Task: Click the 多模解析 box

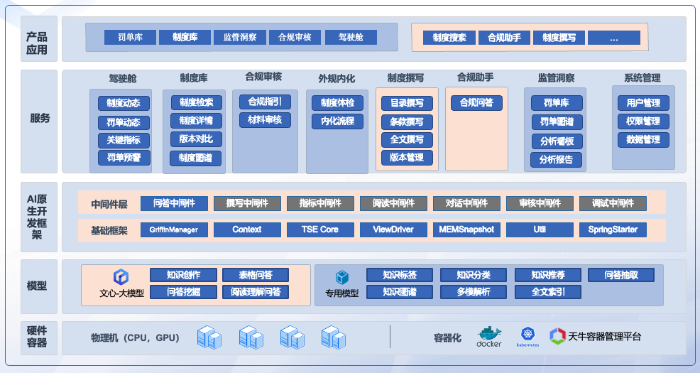Action: point(474,292)
